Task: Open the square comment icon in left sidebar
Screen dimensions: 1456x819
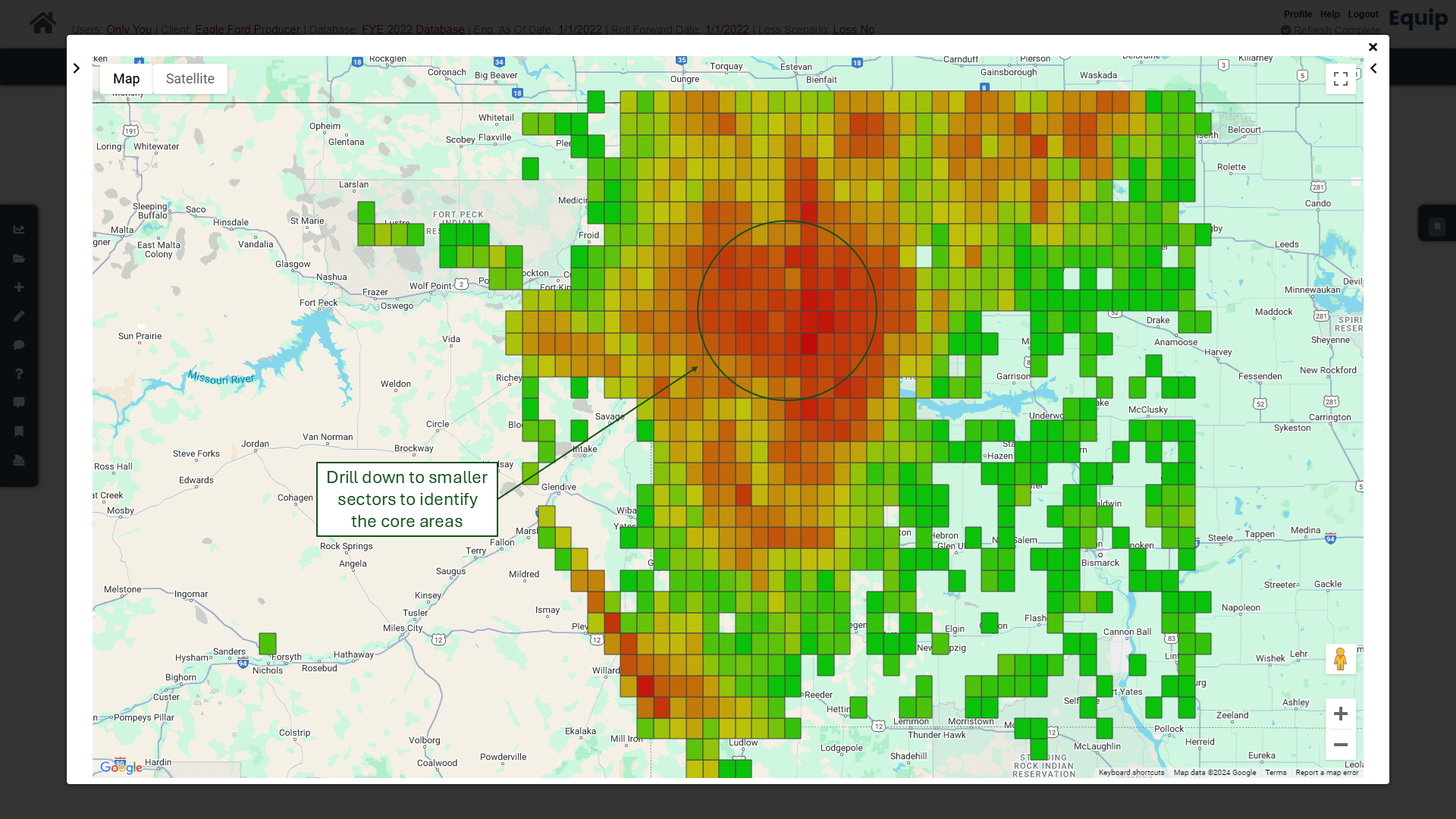Action: (19, 402)
